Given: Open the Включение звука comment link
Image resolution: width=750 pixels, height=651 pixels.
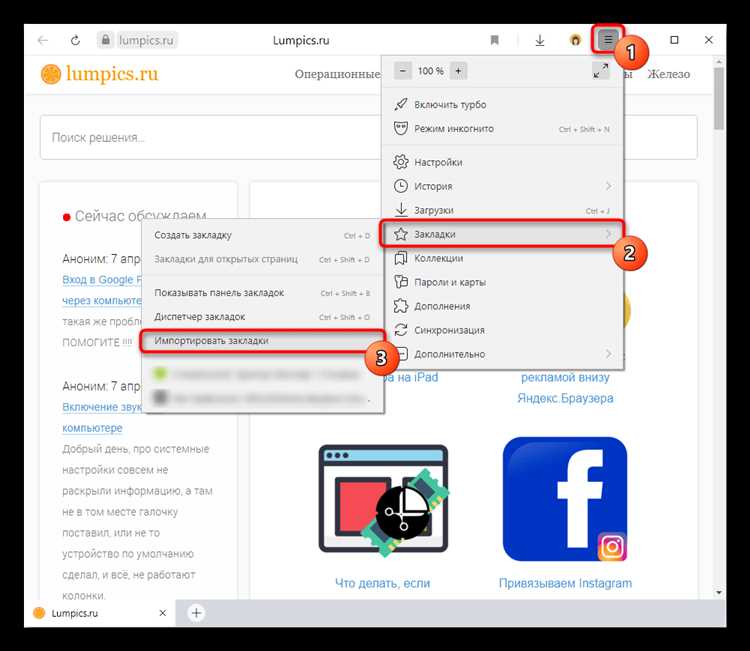Looking at the screenshot, I should pyautogui.click(x=102, y=407).
